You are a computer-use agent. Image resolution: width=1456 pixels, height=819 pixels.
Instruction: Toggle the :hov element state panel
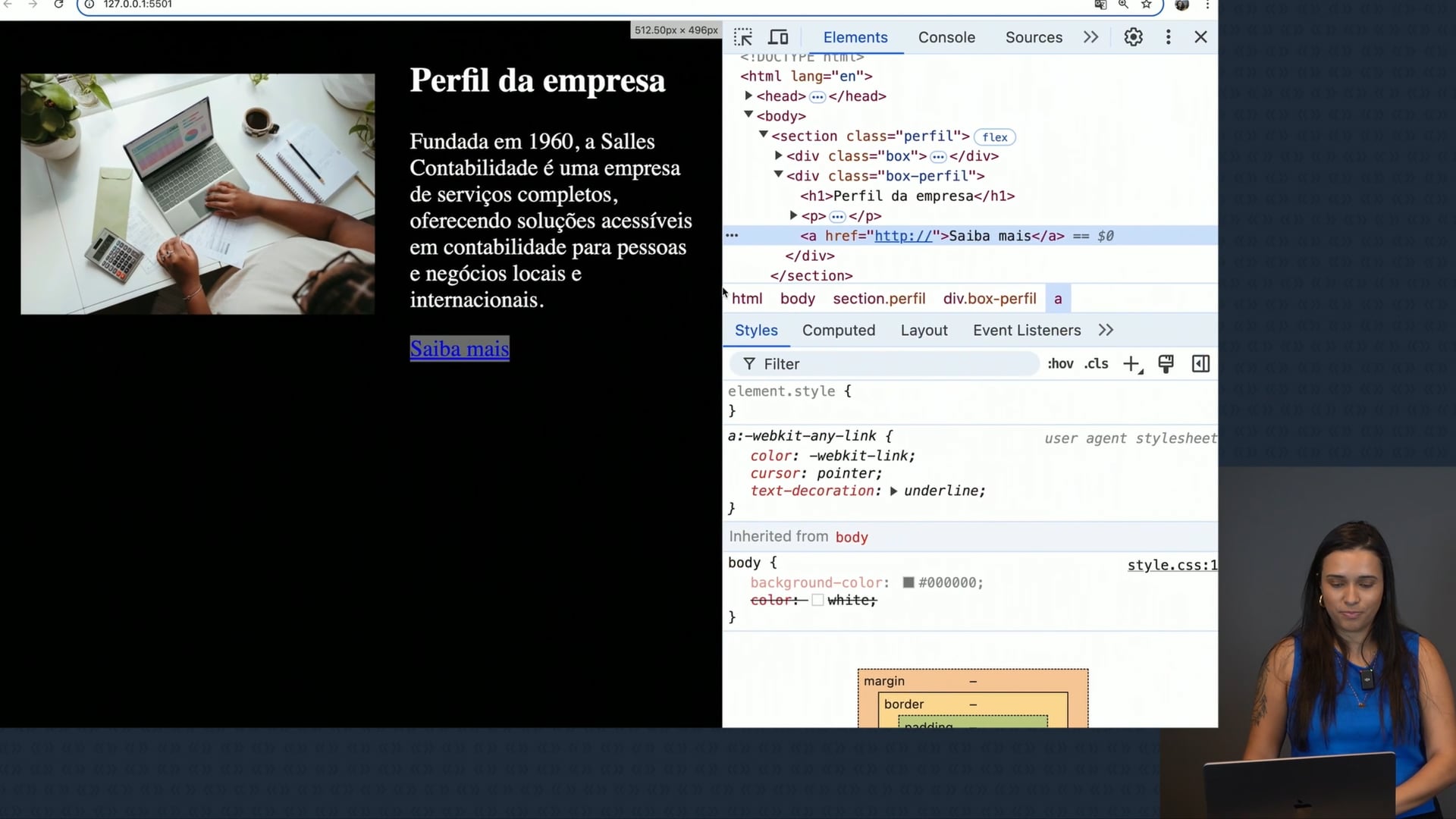1060,364
